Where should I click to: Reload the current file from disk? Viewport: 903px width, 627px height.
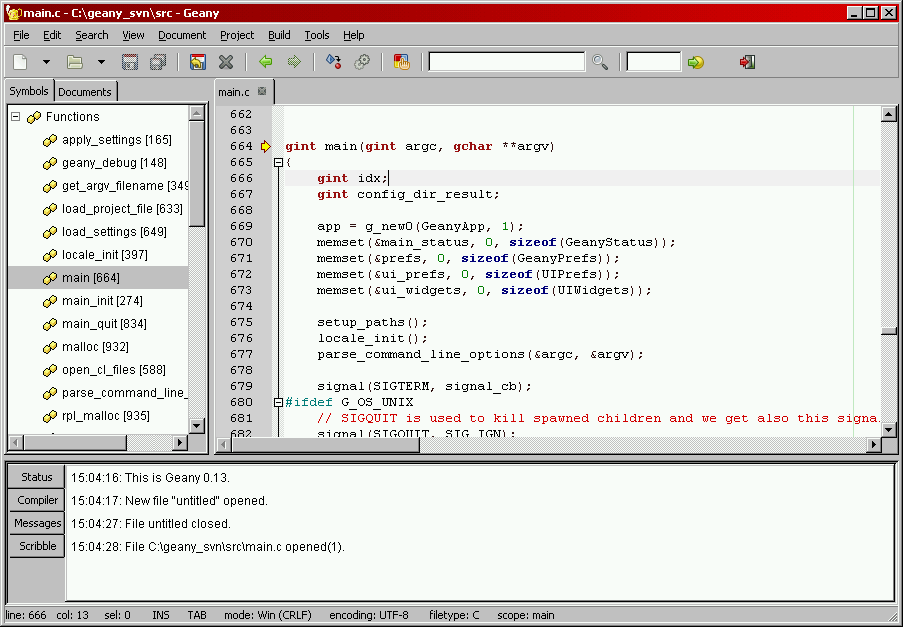pyautogui.click(x=198, y=62)
